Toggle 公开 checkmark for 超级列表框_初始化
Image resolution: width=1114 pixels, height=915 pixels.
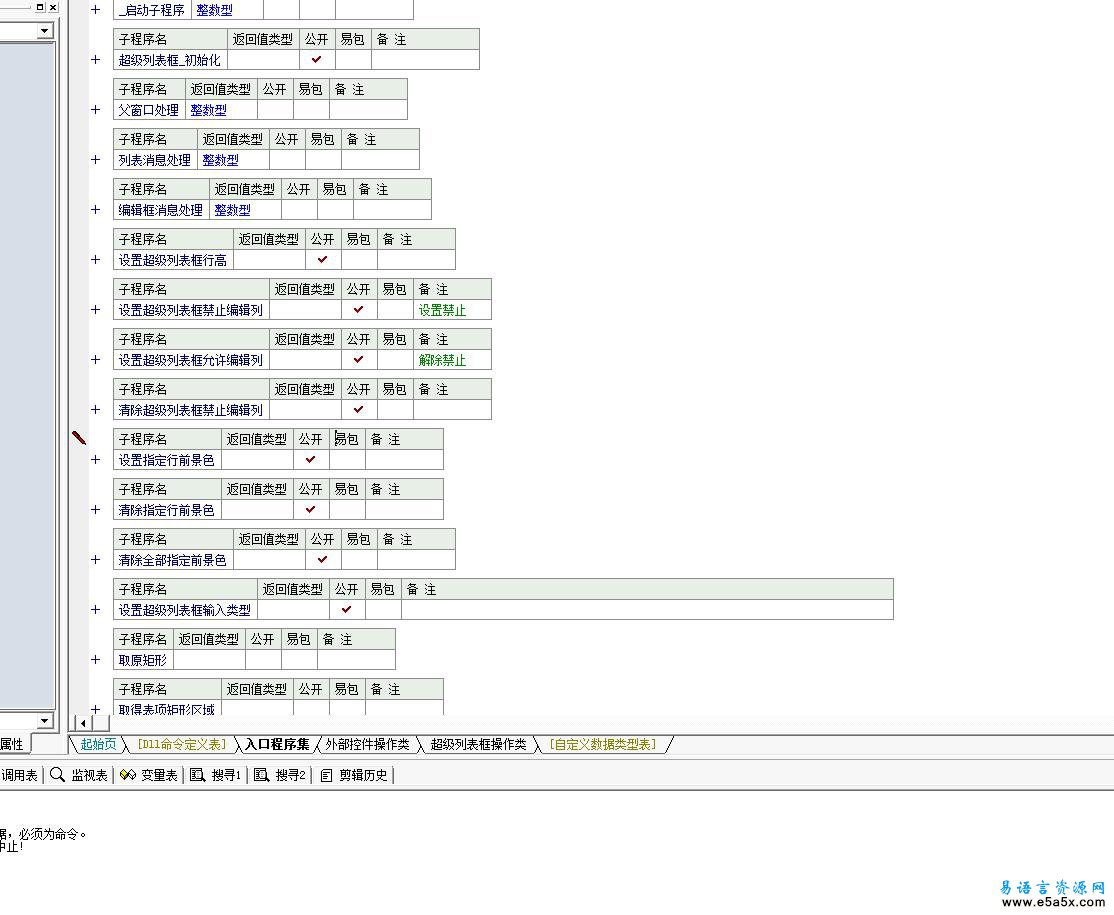coord(317,60)
